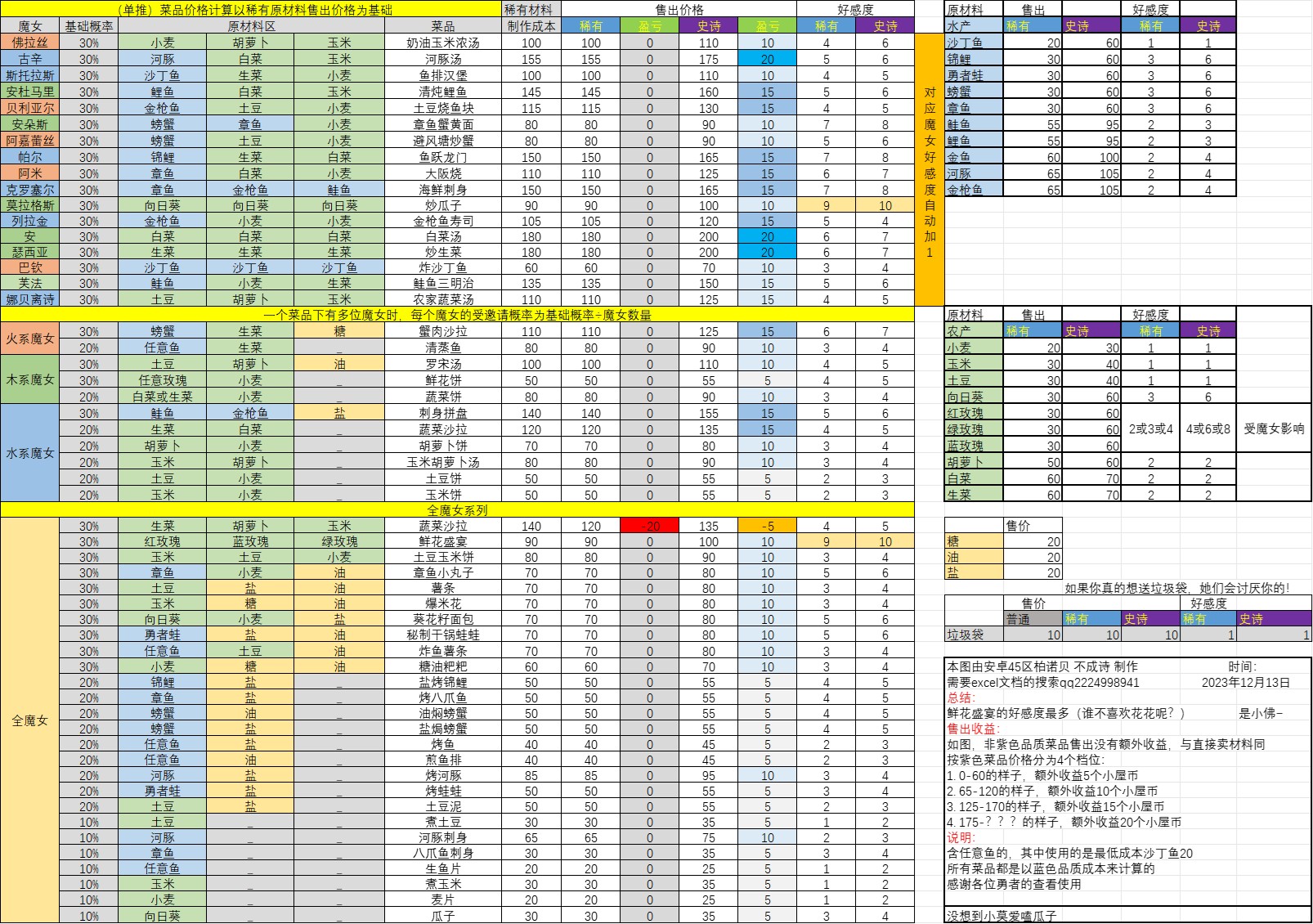Click the 秘制干锅蛙蛙 dish cell

(442, 635)
